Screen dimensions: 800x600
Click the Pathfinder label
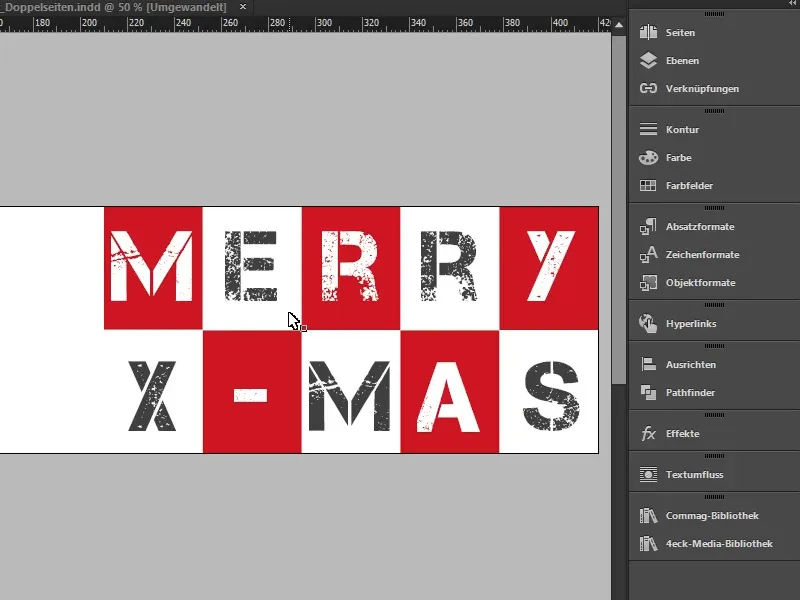tap(690, 392)
